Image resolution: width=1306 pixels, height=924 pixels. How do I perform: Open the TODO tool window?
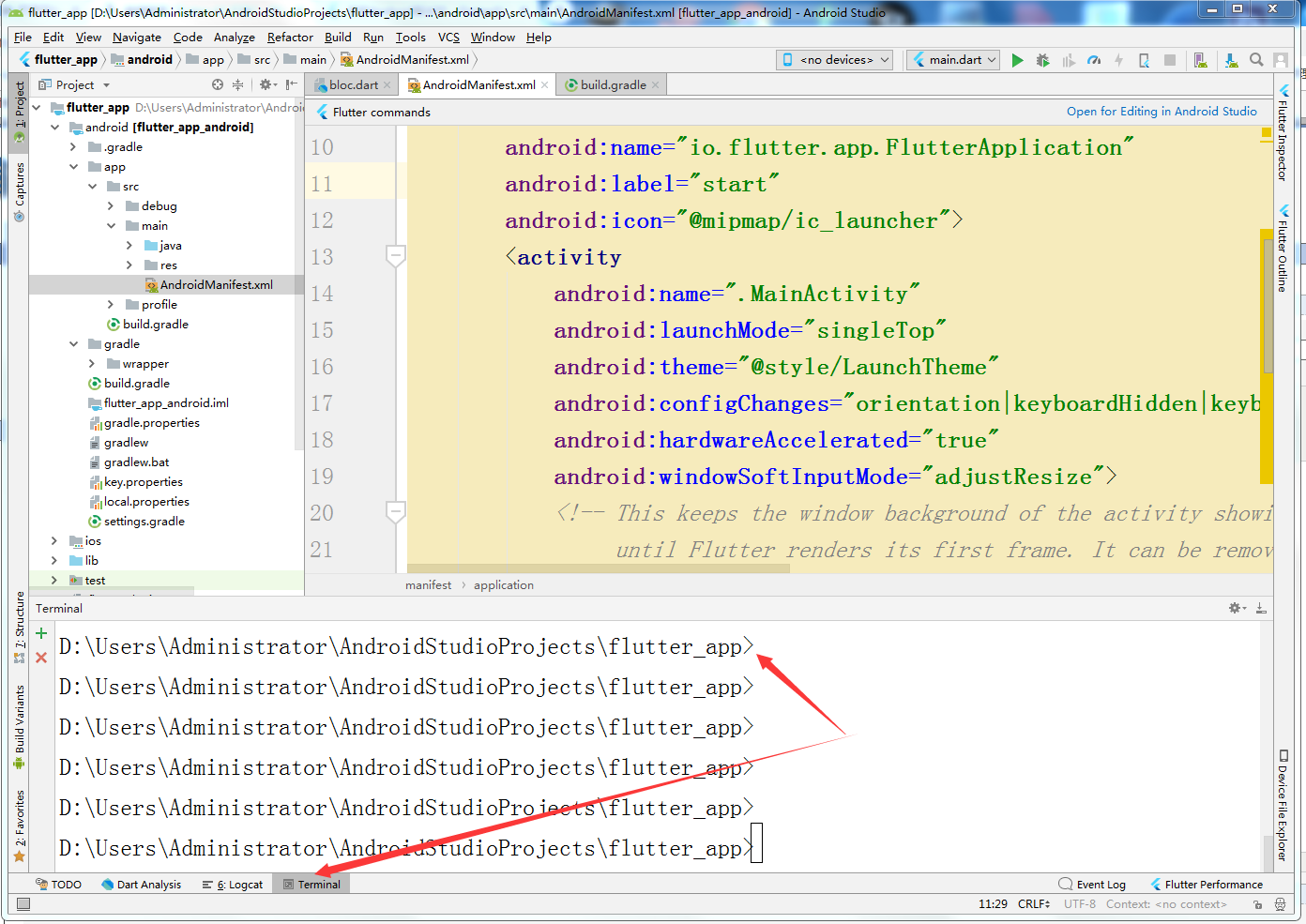point(59,885)
